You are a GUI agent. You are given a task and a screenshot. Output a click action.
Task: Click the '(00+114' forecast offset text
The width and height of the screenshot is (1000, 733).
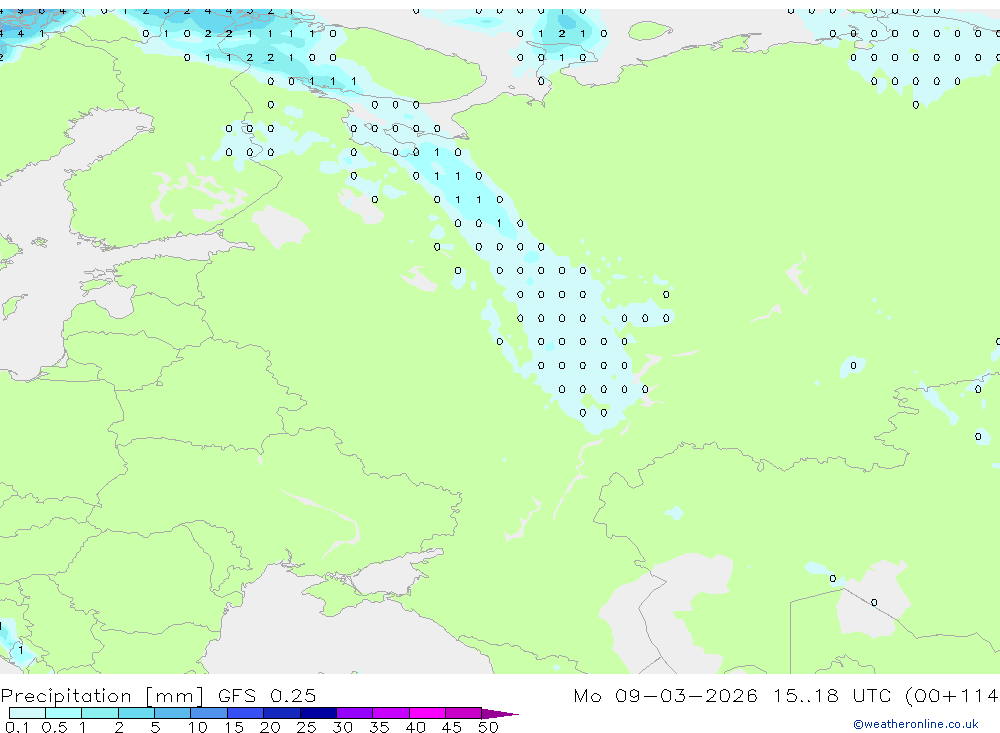951,695
